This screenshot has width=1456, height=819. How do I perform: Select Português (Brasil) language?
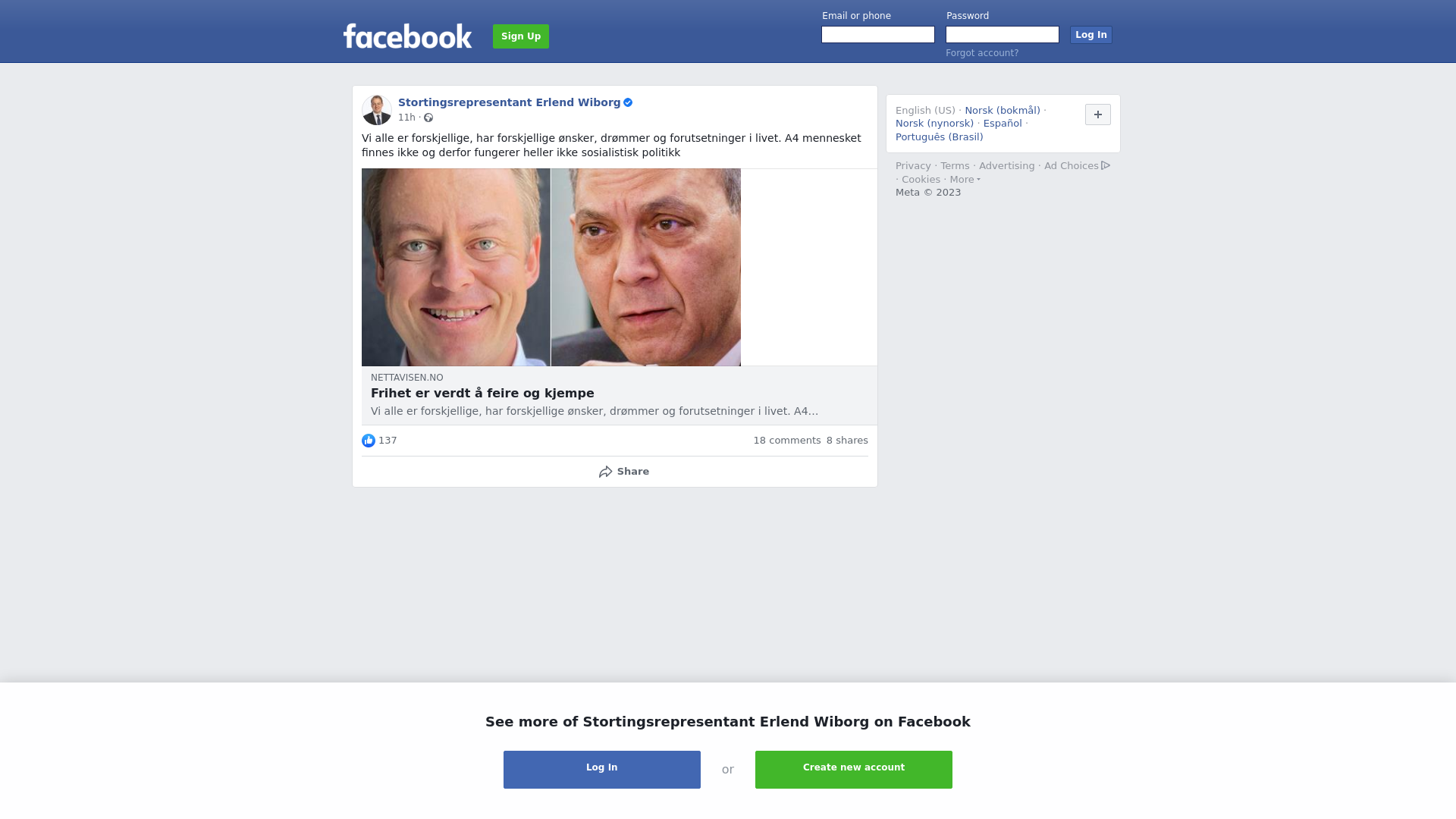tap(940, 137)
